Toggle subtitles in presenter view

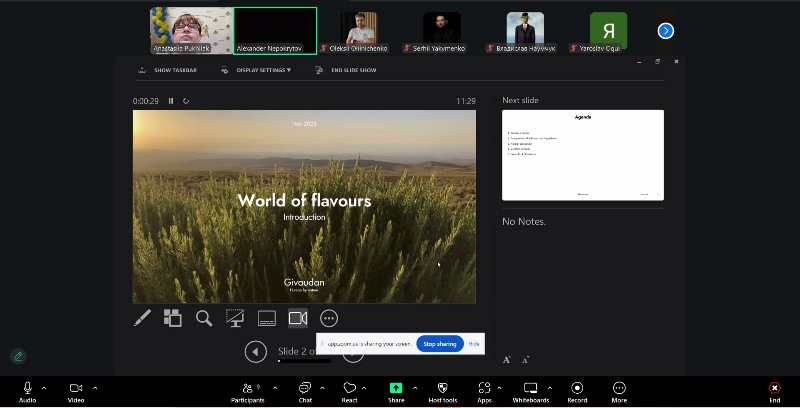click(267, 318)
